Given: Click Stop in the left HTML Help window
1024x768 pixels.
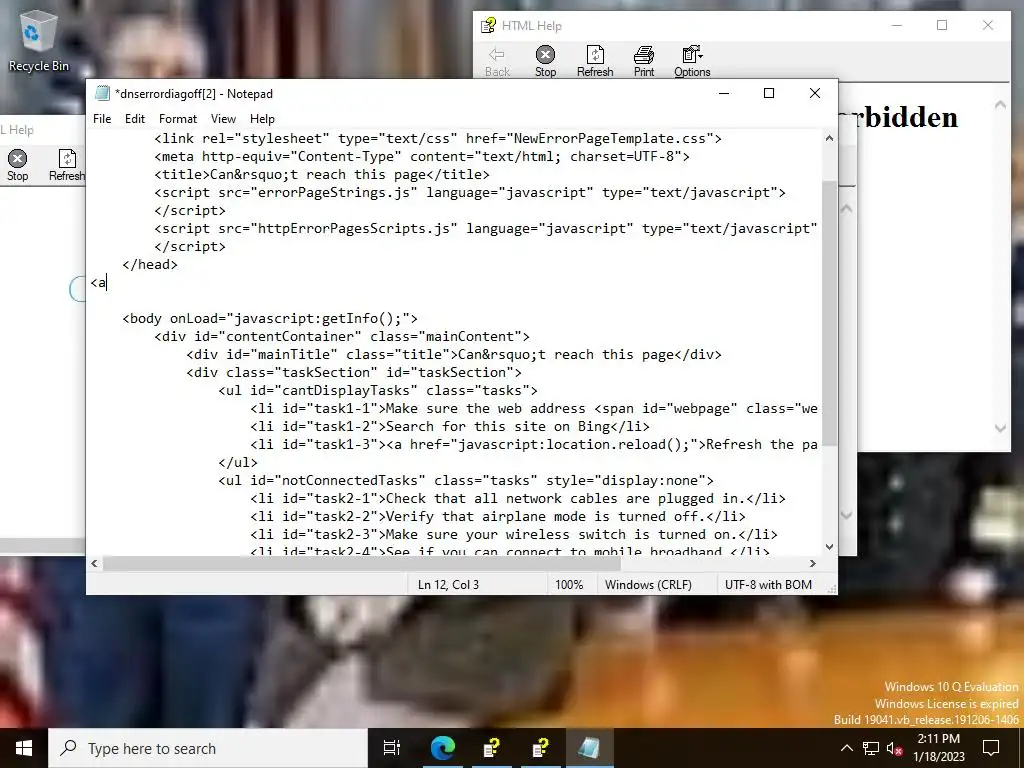Looking at the screenshot, I should click(18, 165).
